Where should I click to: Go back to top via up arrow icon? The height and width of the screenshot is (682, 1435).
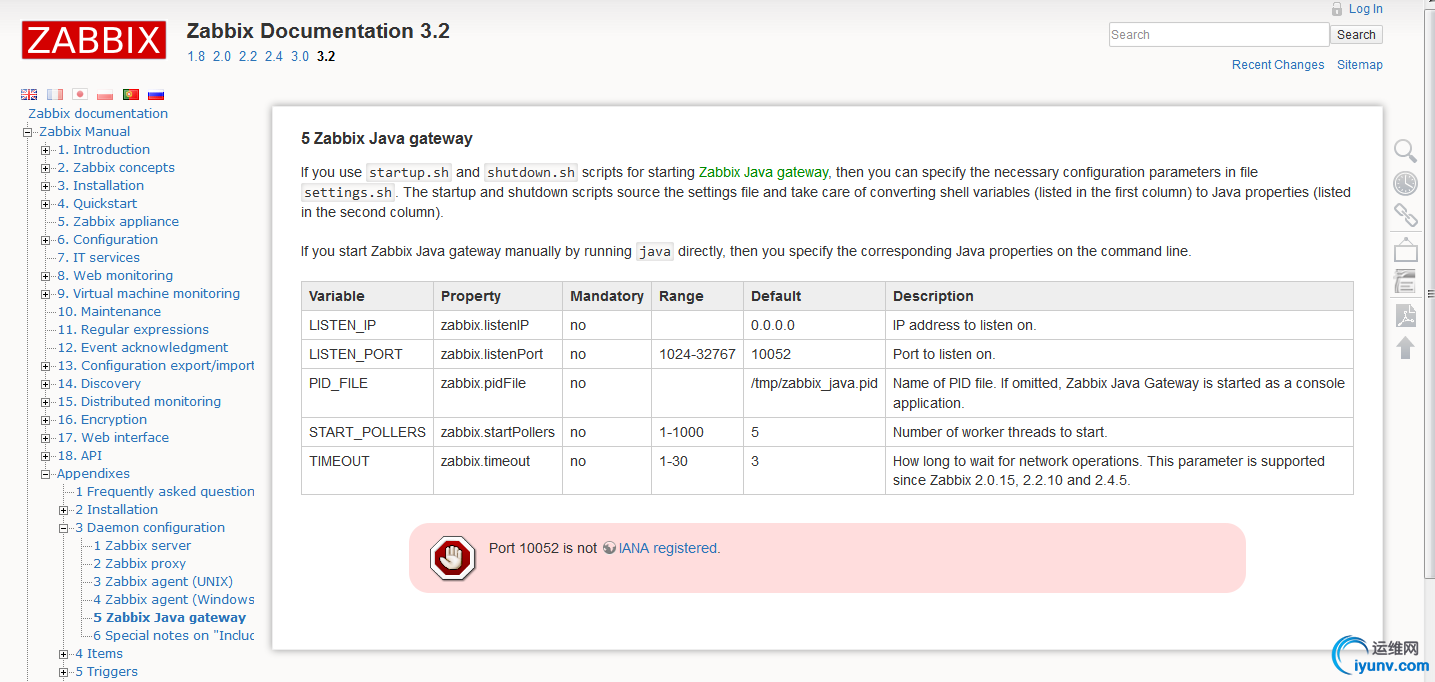1406,348
